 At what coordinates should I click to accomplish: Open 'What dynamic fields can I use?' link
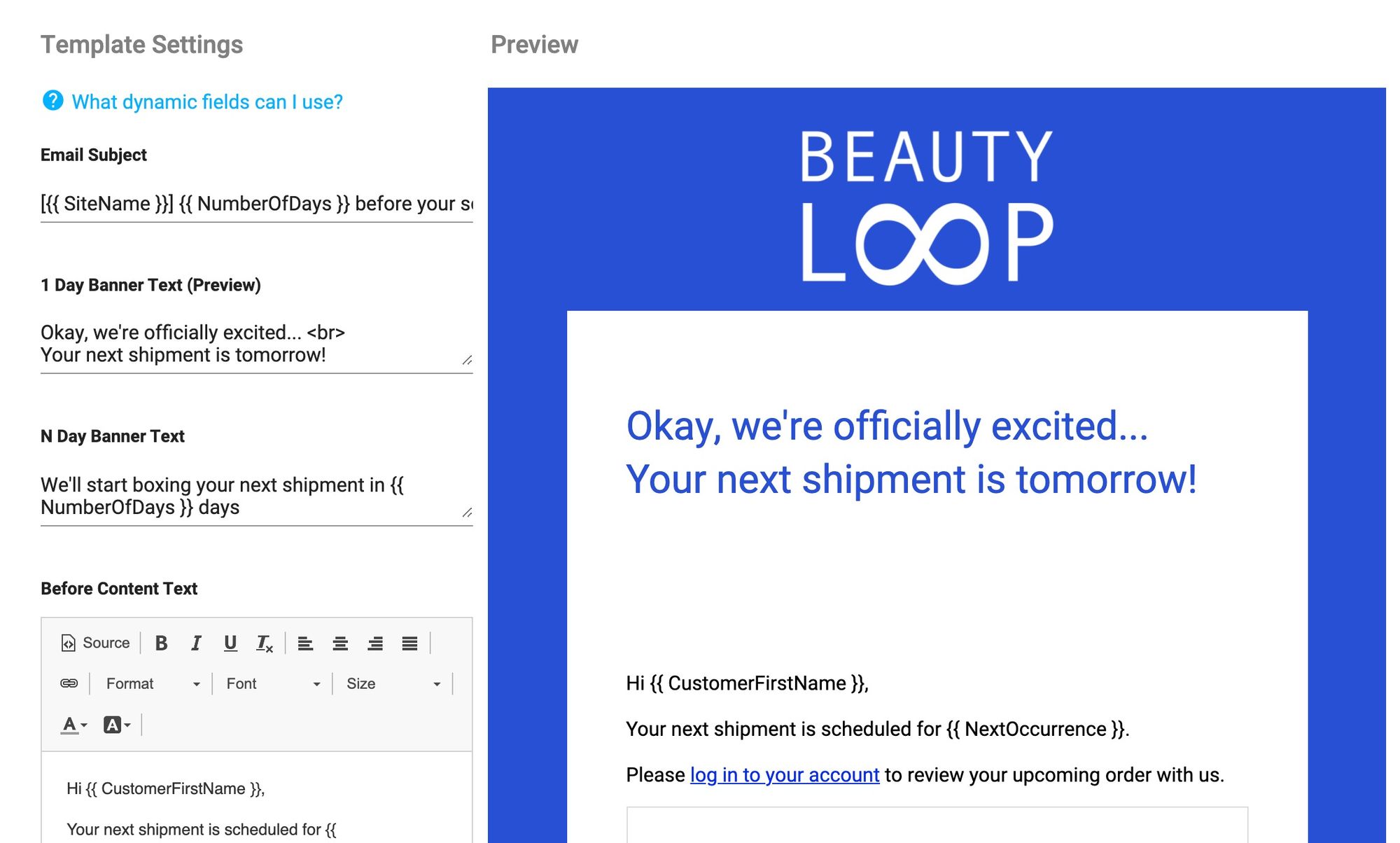(x=207, y=102)
